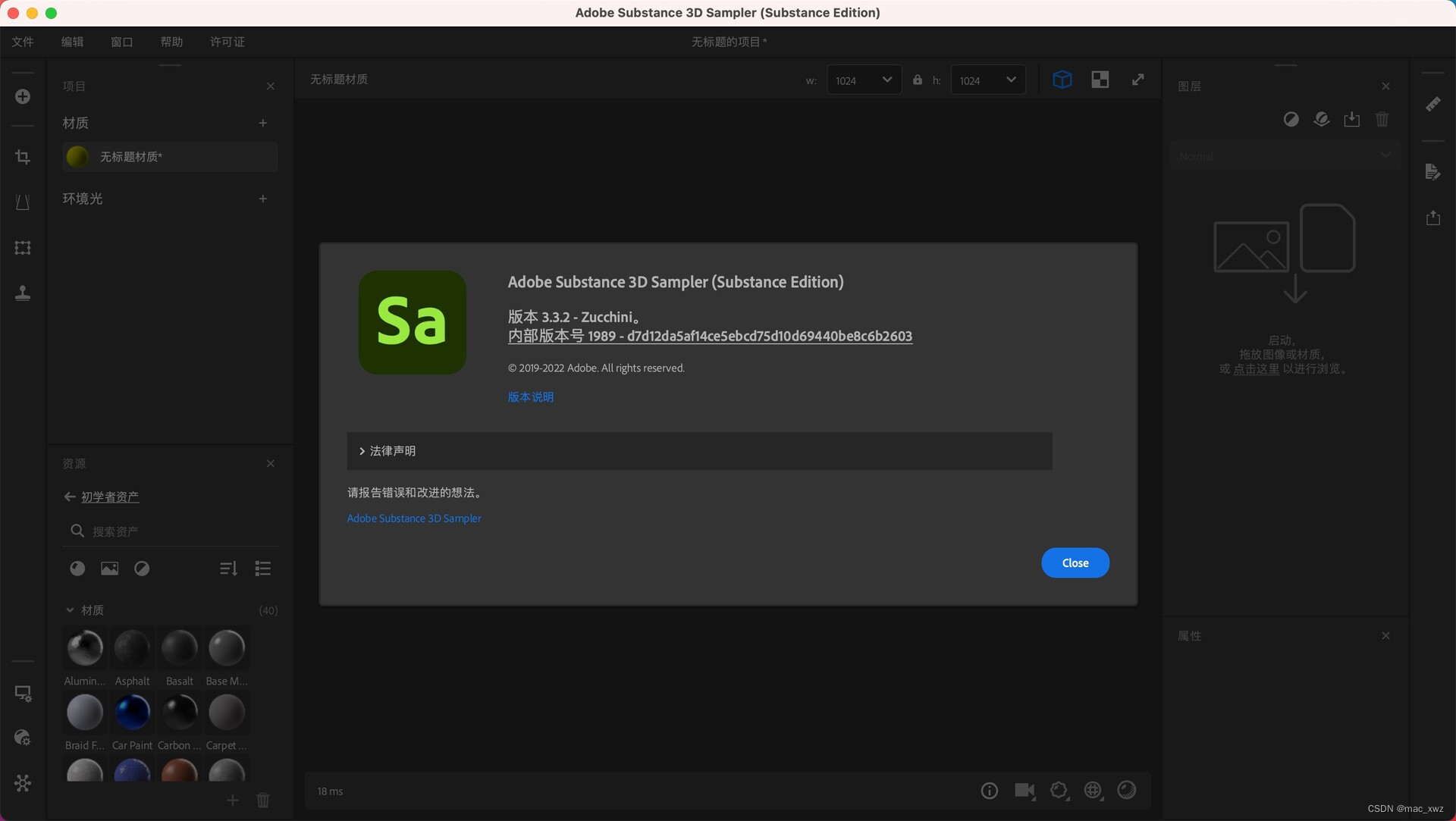This screenshot has height=821, width=1456.
Task: Select the Clone stamp tool
Action: pos(23,293)
